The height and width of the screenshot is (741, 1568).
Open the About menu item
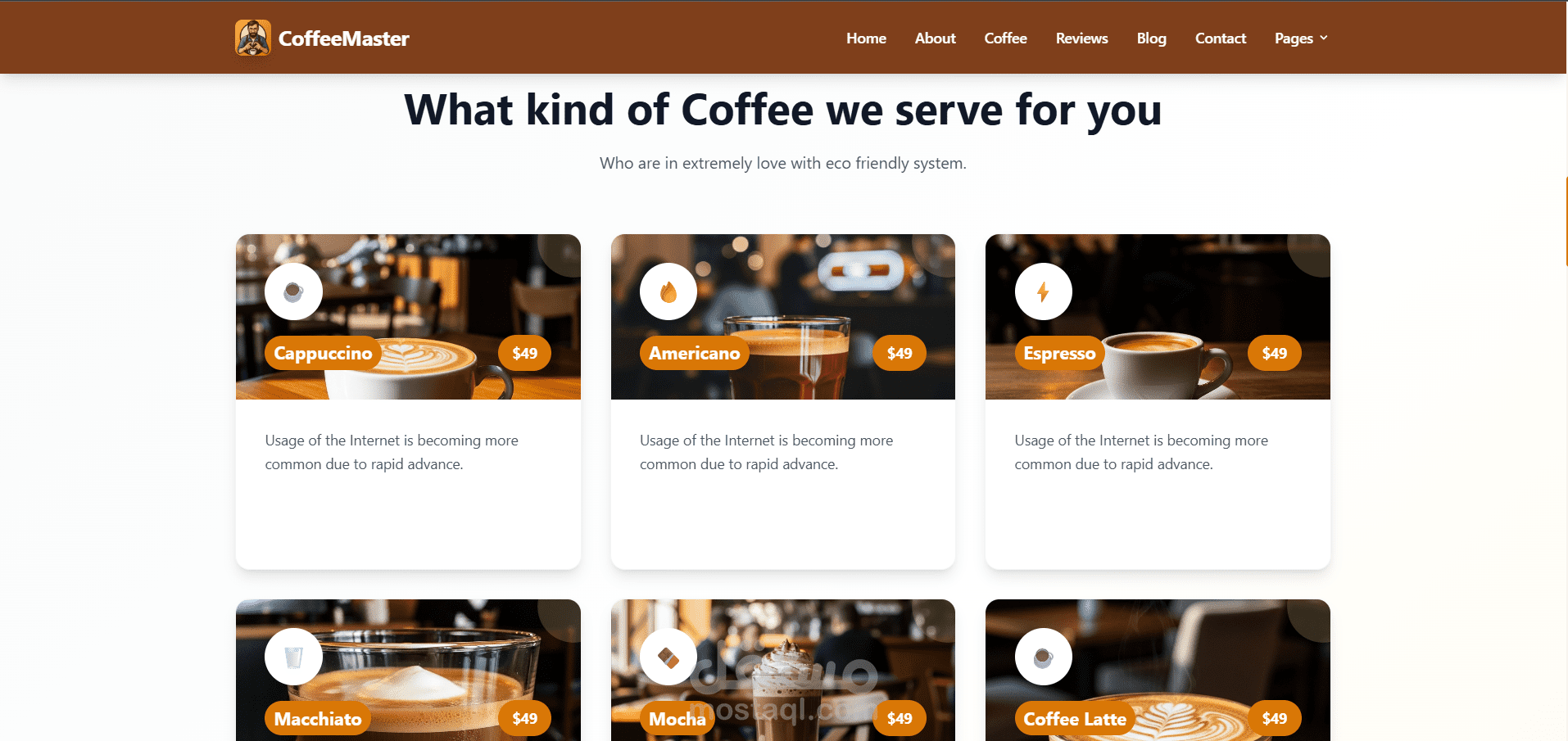pos(935,38)
